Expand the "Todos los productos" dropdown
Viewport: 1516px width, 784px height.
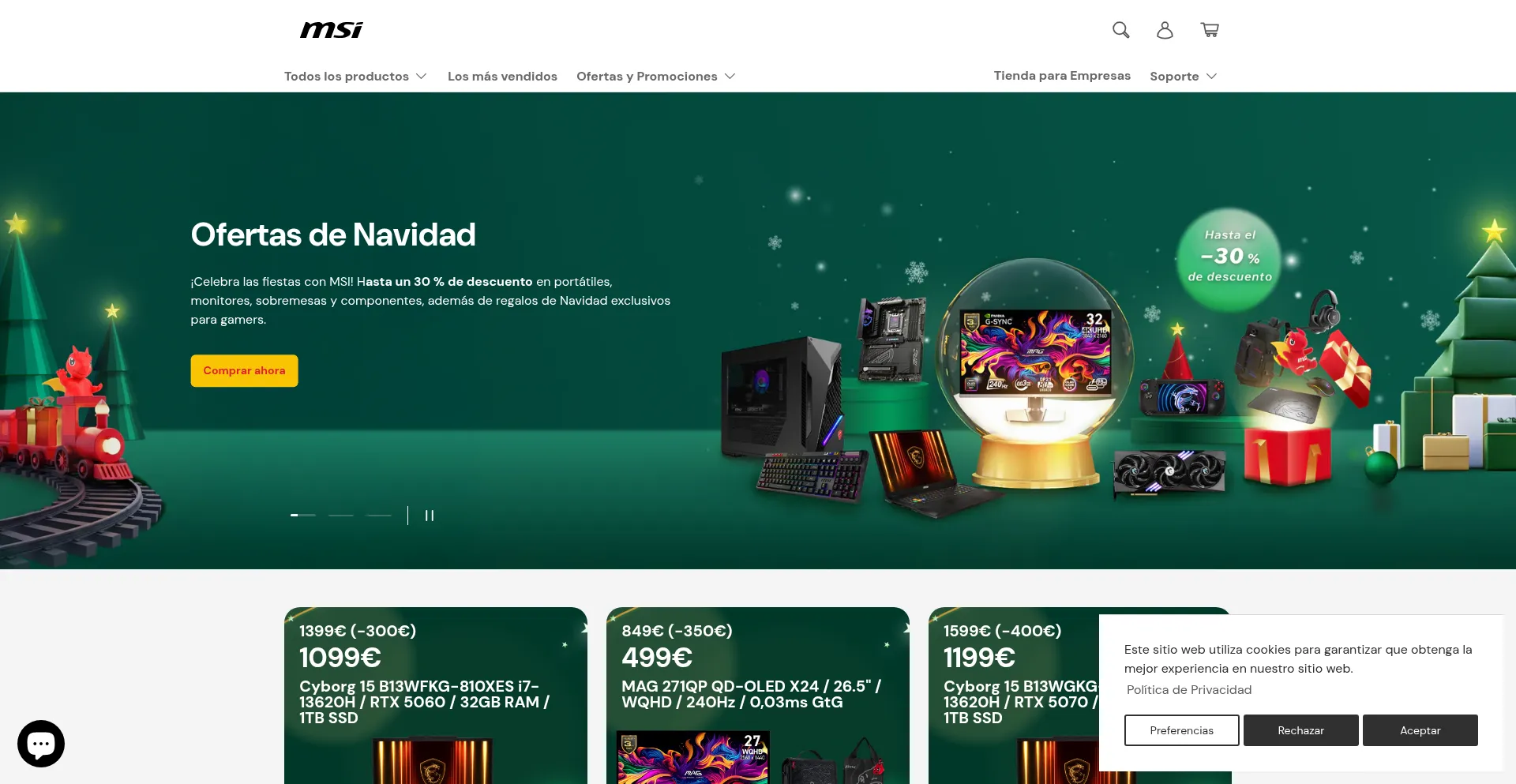(355, 76)
